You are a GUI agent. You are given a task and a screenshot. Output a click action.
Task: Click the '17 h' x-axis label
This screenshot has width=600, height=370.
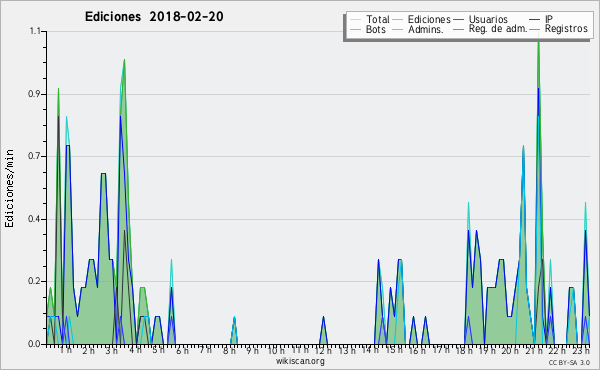click(441, 350)
